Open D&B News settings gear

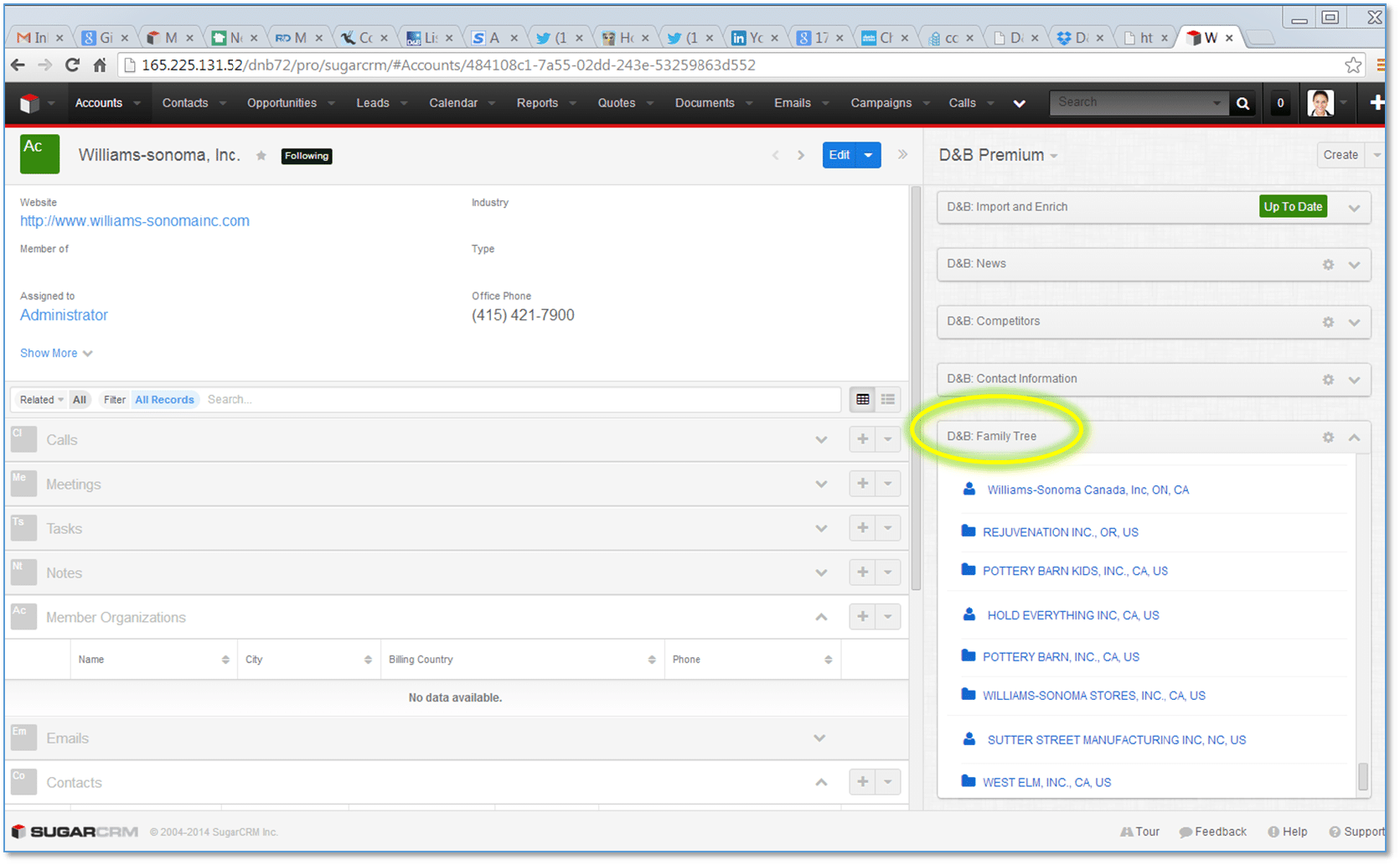click(x=1328, y=265)
